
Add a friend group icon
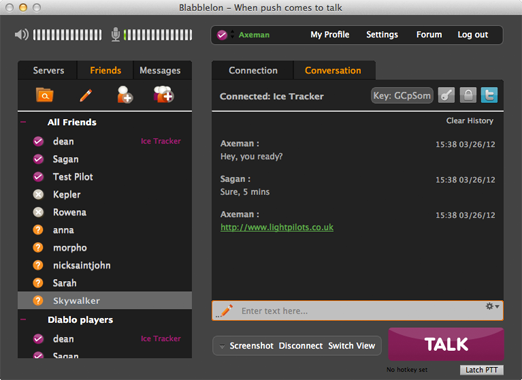(x=163, y=95)
